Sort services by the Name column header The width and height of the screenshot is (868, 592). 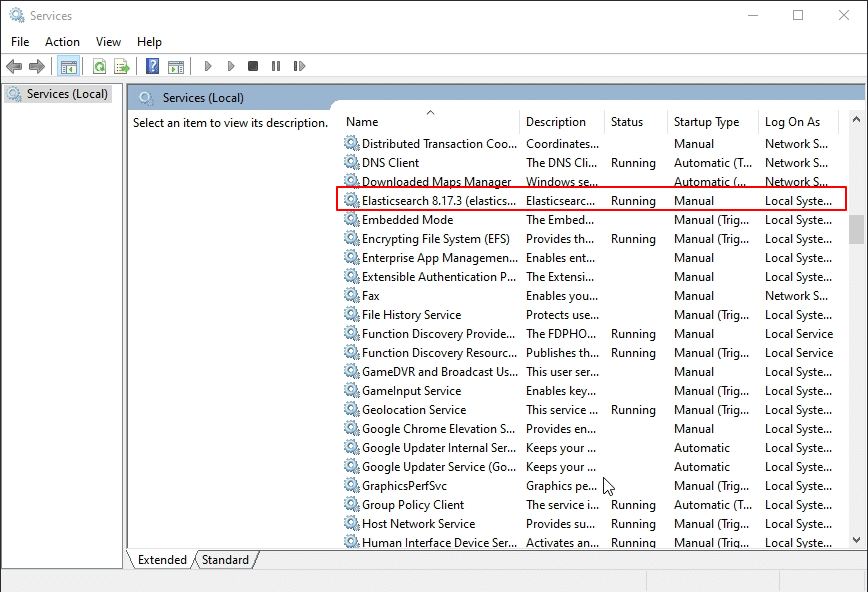tap(430, 122)
